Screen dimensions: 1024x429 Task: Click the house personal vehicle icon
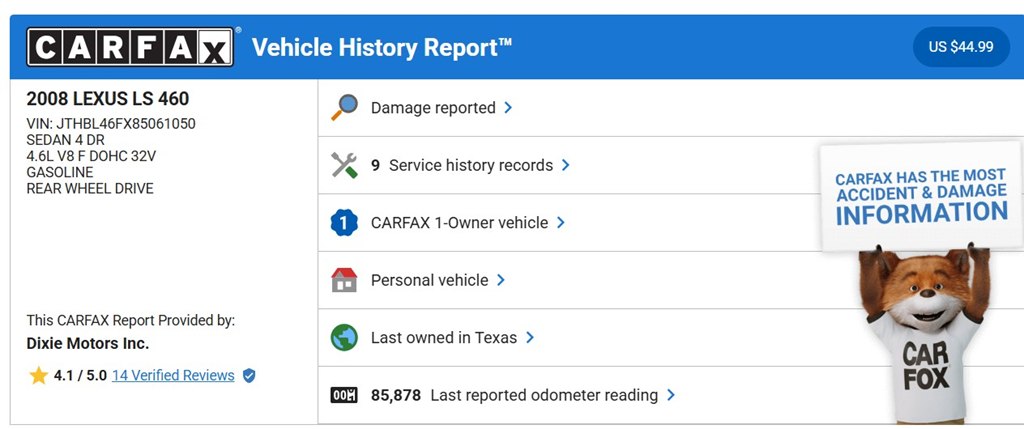point(344,280)
